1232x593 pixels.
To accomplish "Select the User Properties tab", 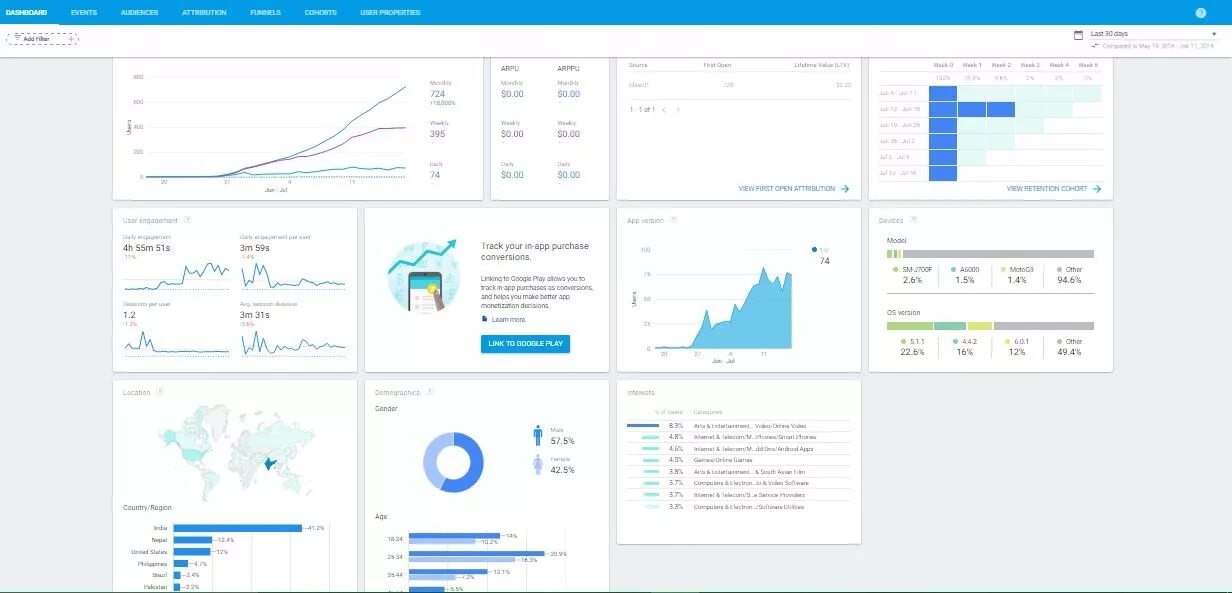I will (390, 13).
